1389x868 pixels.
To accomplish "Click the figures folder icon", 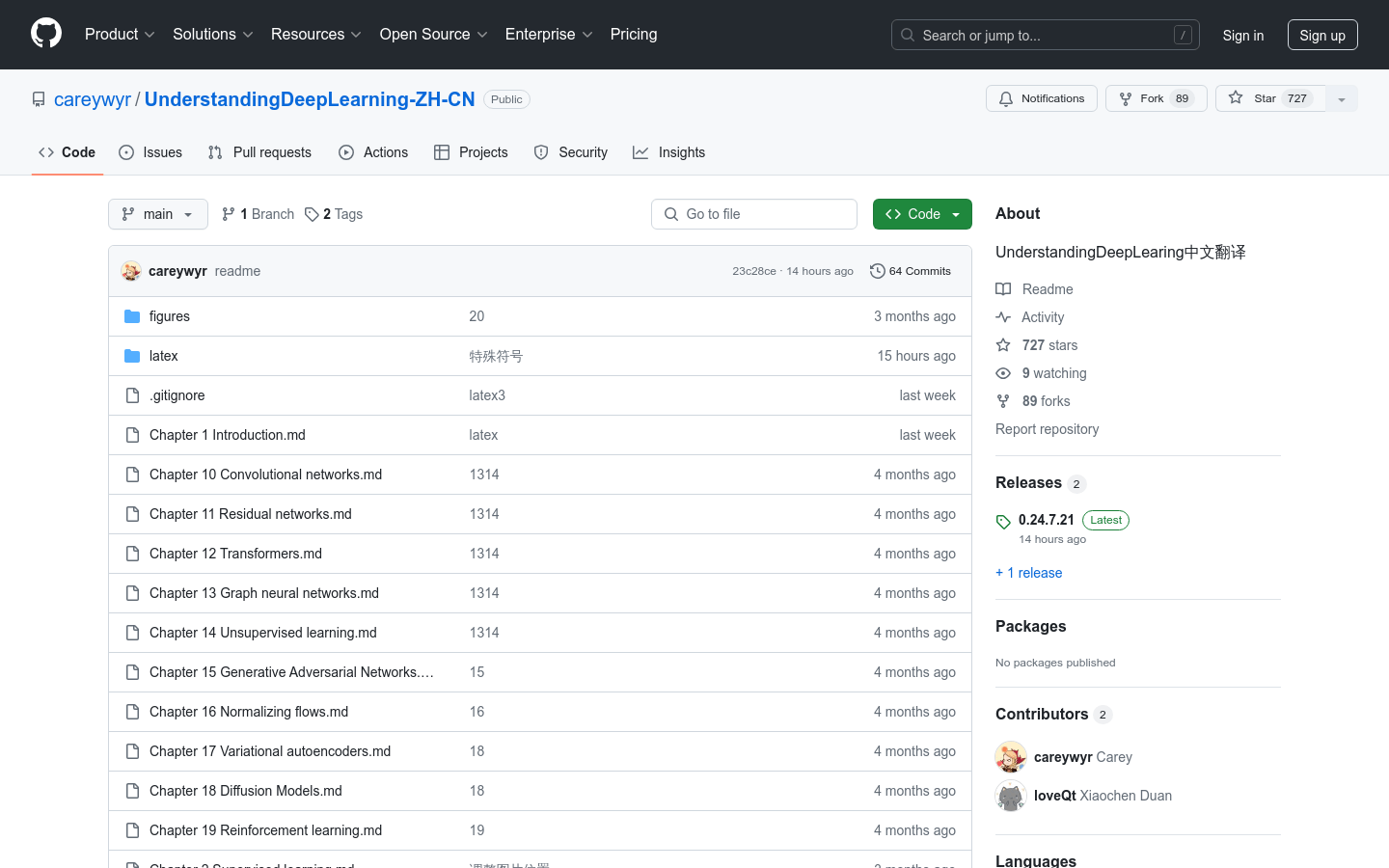I will pyautogui.click(x=132, y=316).
